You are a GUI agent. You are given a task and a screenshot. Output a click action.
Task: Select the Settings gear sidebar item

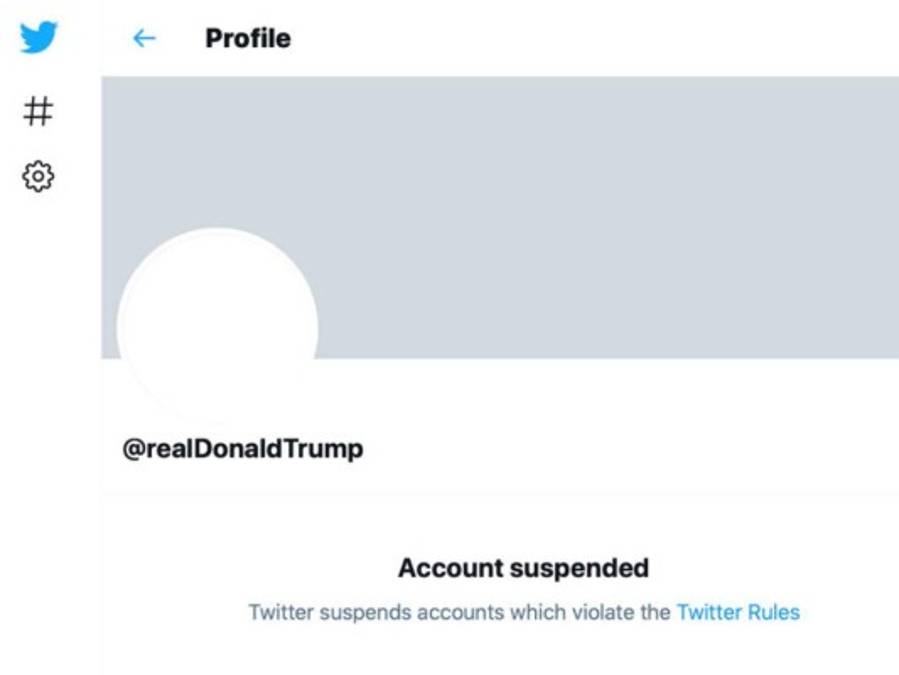38,177
